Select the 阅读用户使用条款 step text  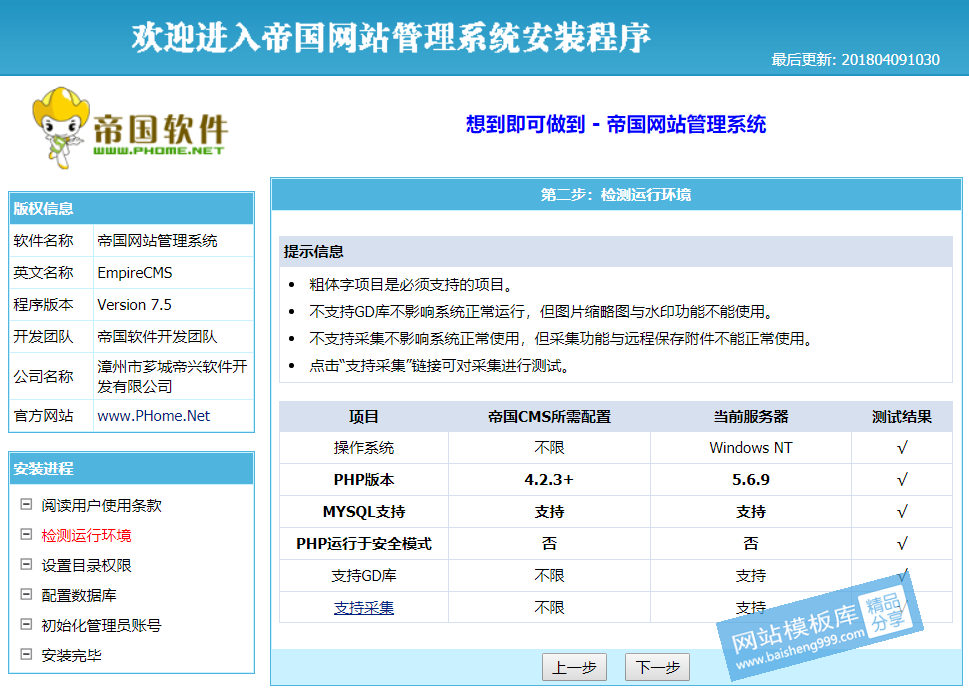(x=101, y=505)
